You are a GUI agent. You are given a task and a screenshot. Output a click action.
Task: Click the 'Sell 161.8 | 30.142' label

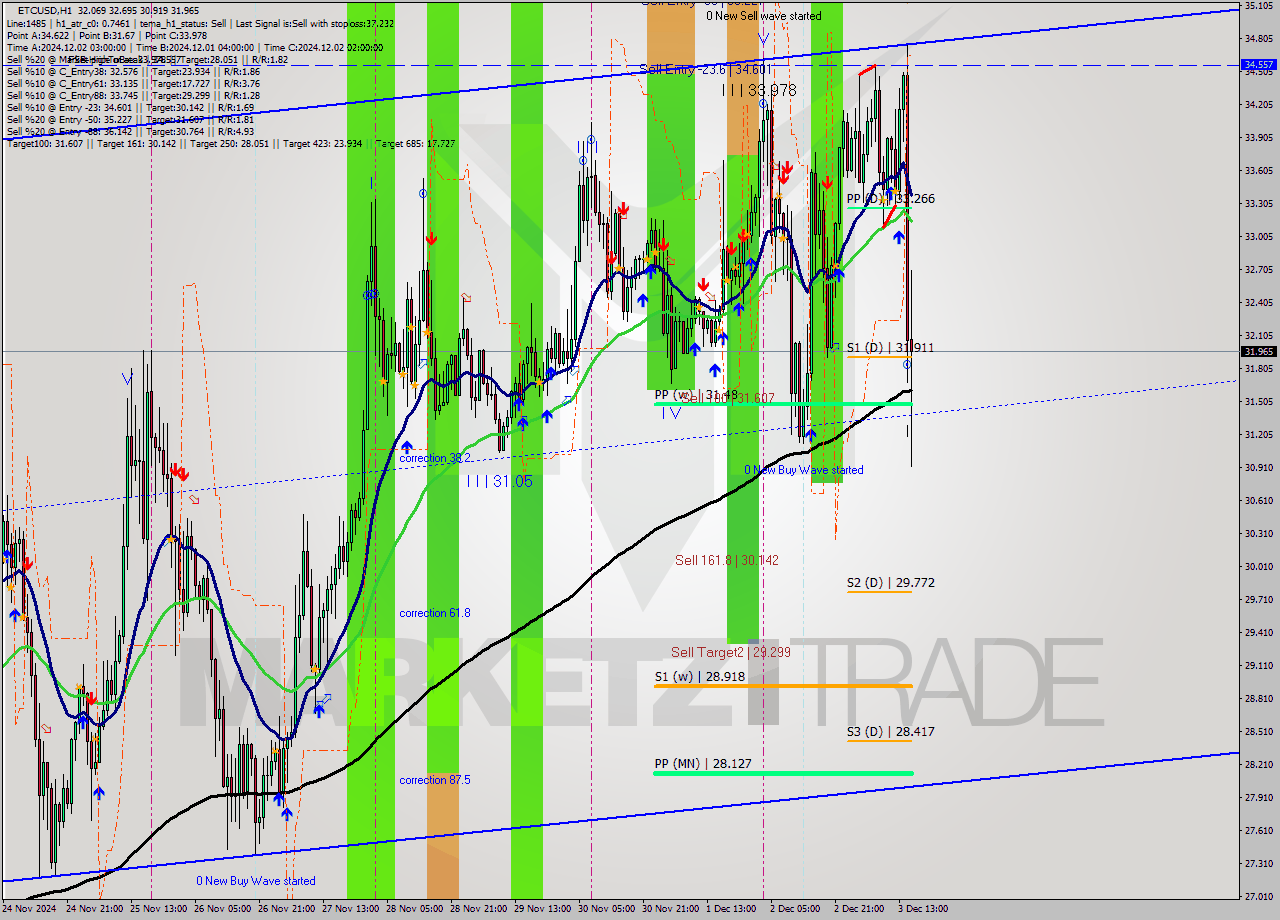pyautogui.click(x=726, y=560)
